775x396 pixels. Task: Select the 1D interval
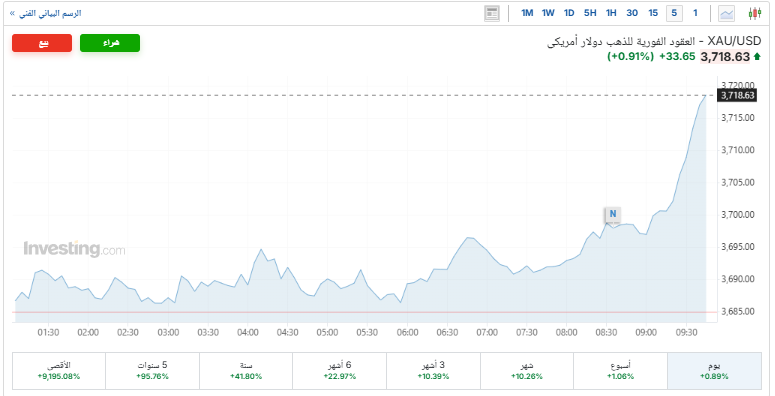point(569,13)
